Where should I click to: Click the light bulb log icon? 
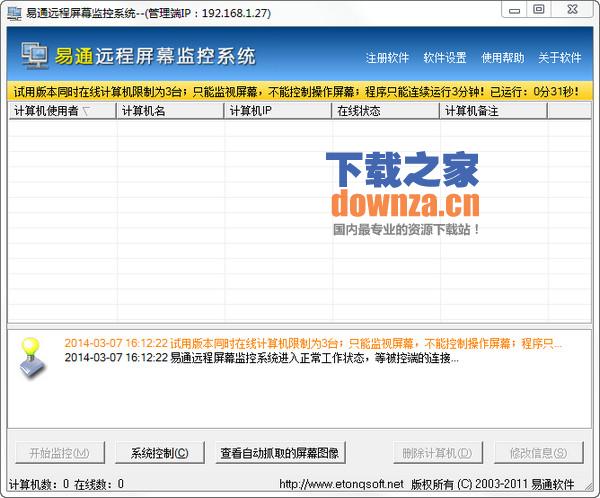[32, 358]
